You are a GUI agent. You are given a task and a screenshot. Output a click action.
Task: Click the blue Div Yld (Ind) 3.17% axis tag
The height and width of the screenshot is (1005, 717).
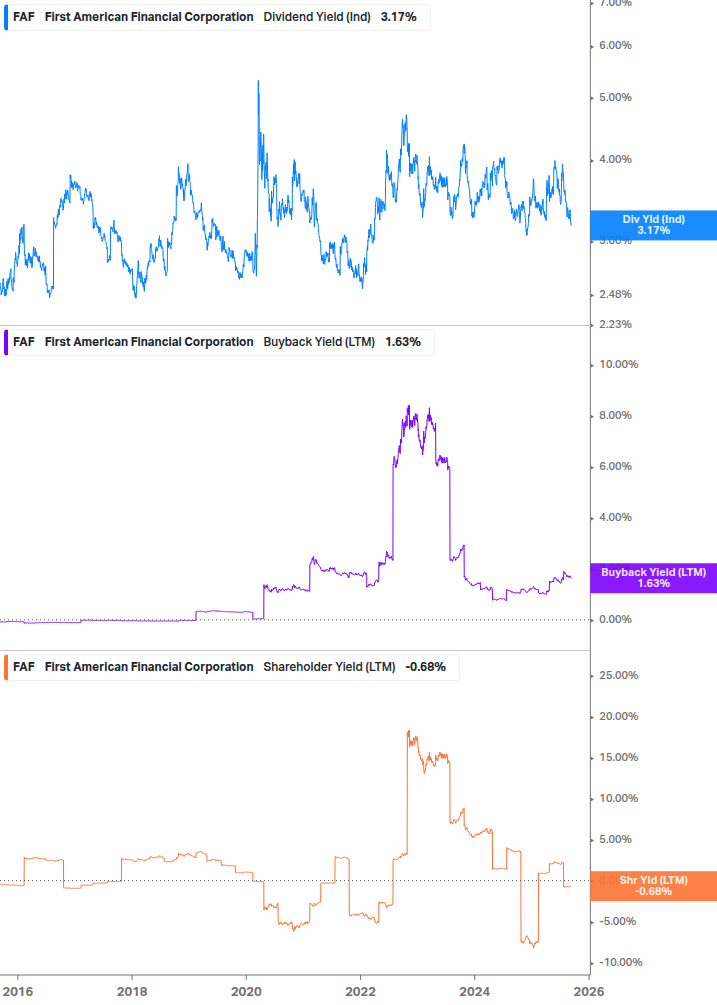point(654,225)
